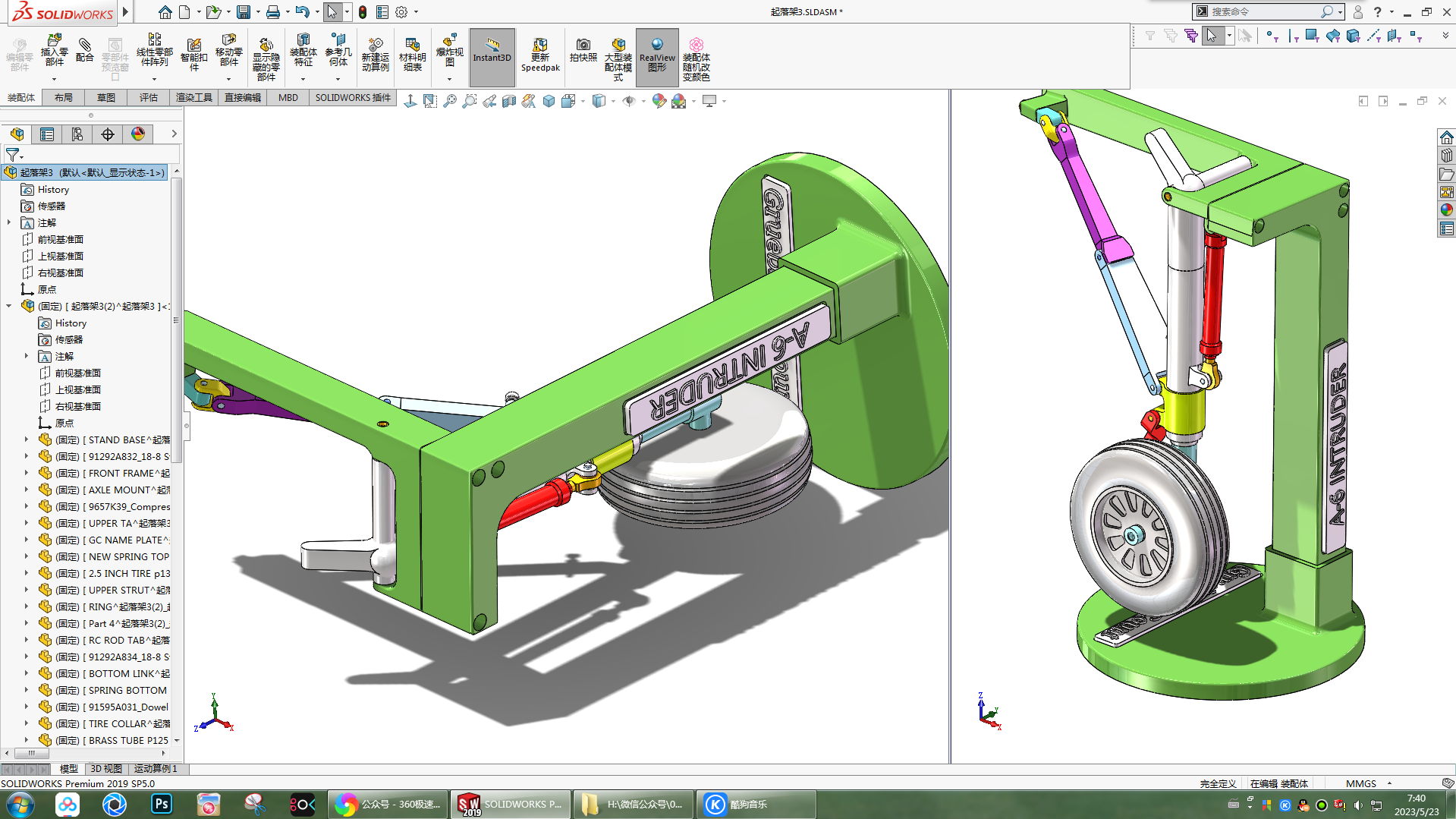
Task: Select the BRASS TUBE P125 component
Action: [x=103, y=740]
